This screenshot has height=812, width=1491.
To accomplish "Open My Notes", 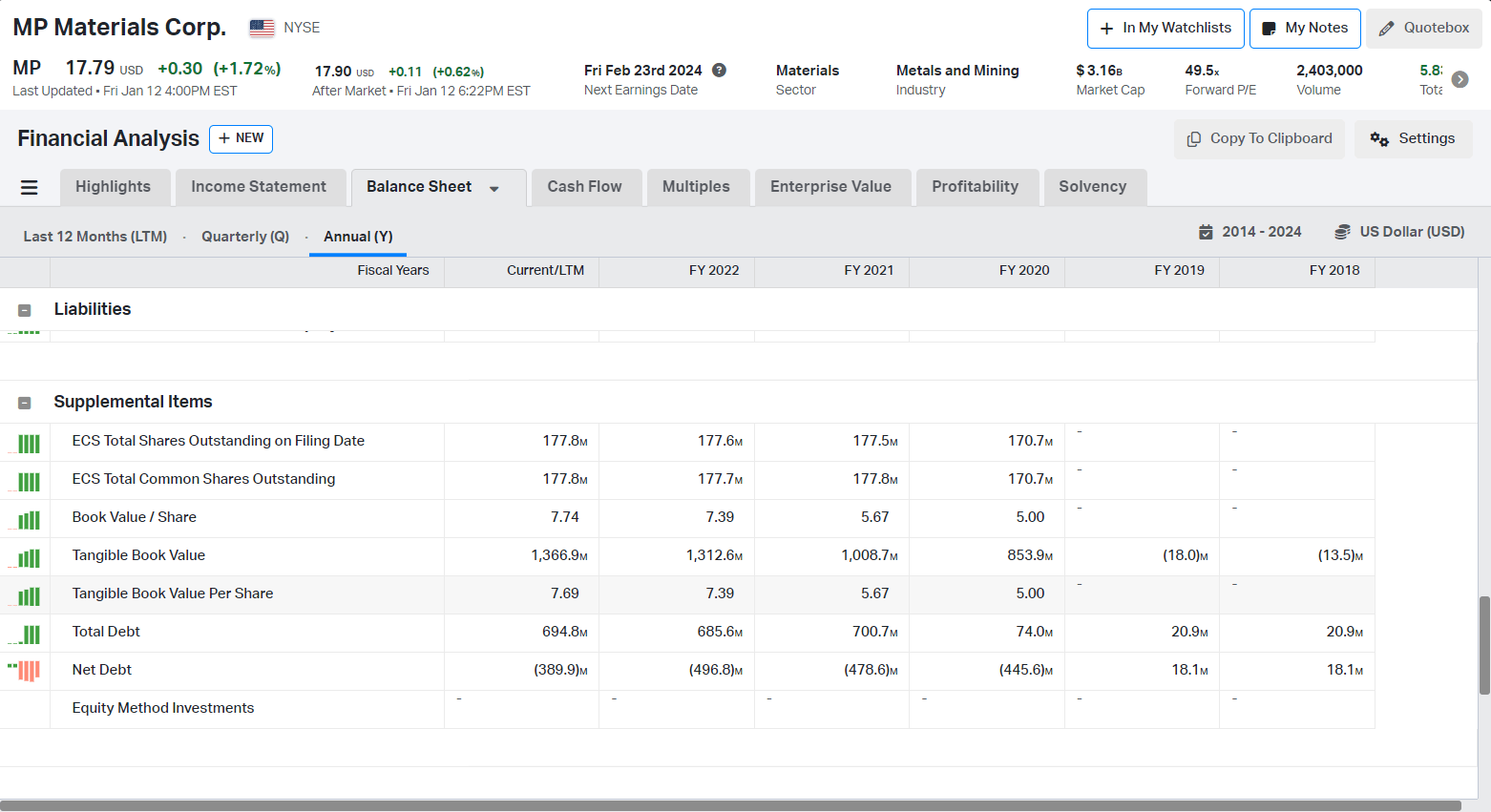I will click(x=1304, y=28).
